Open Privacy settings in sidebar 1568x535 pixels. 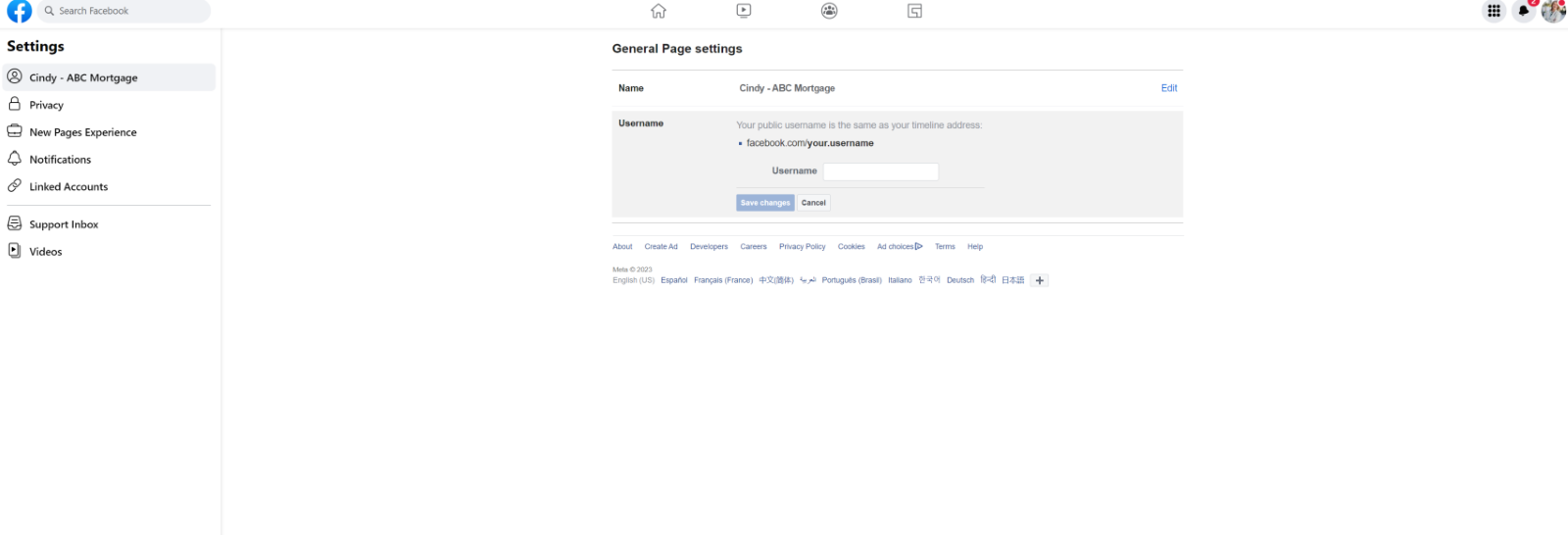46,105
